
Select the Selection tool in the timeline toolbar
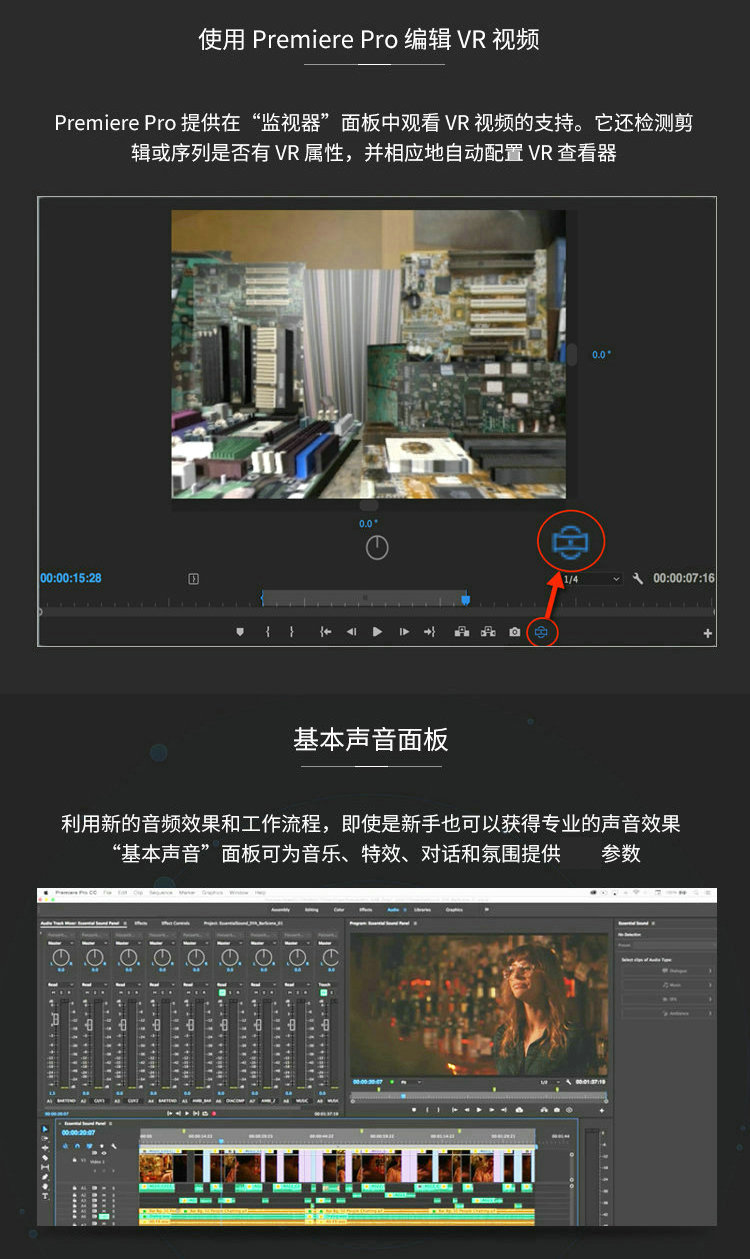[x=45, y=1129]
